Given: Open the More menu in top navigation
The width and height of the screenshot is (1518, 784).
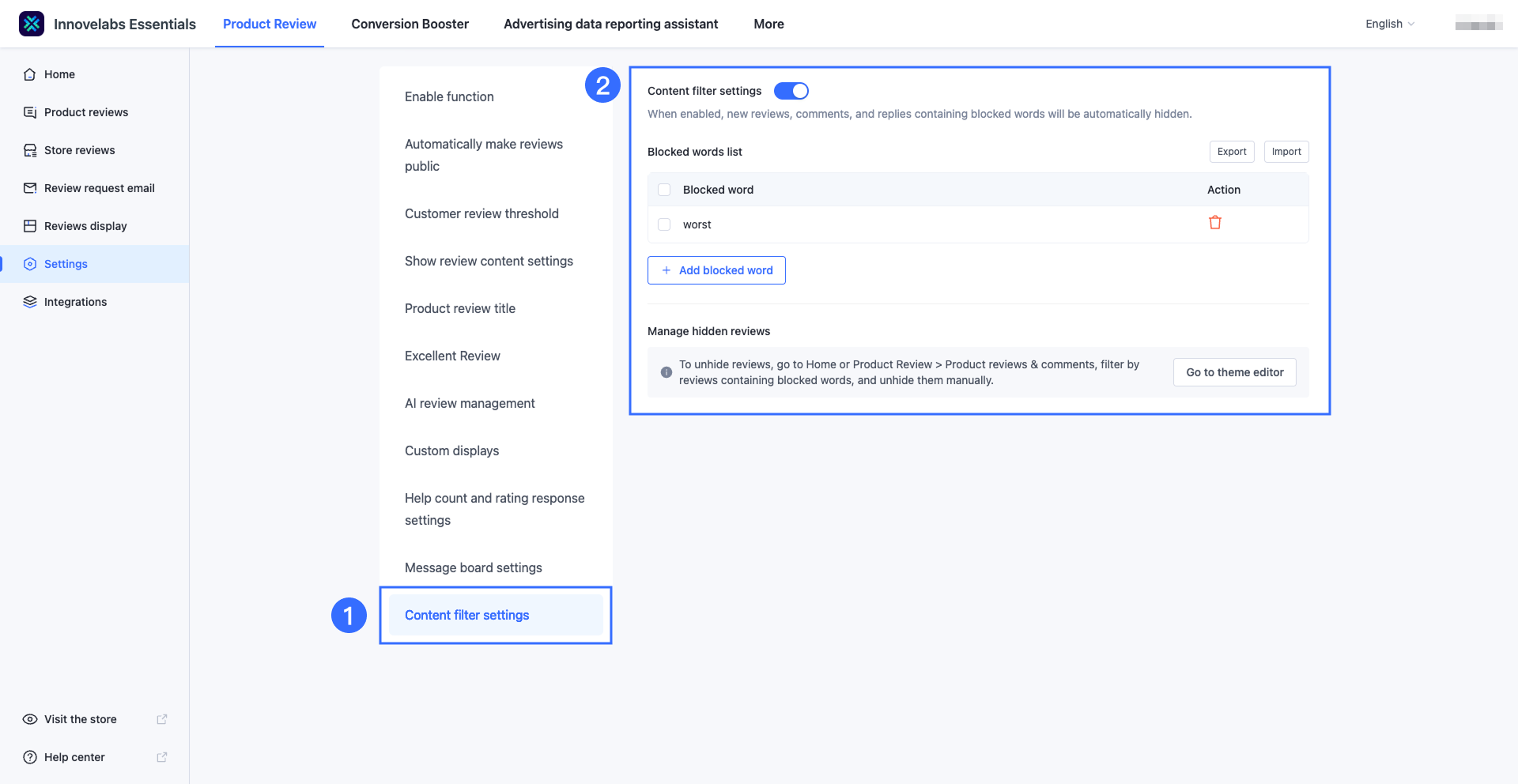Looking at the screenshot, I should pyautogui.click(x=768, y=24).
